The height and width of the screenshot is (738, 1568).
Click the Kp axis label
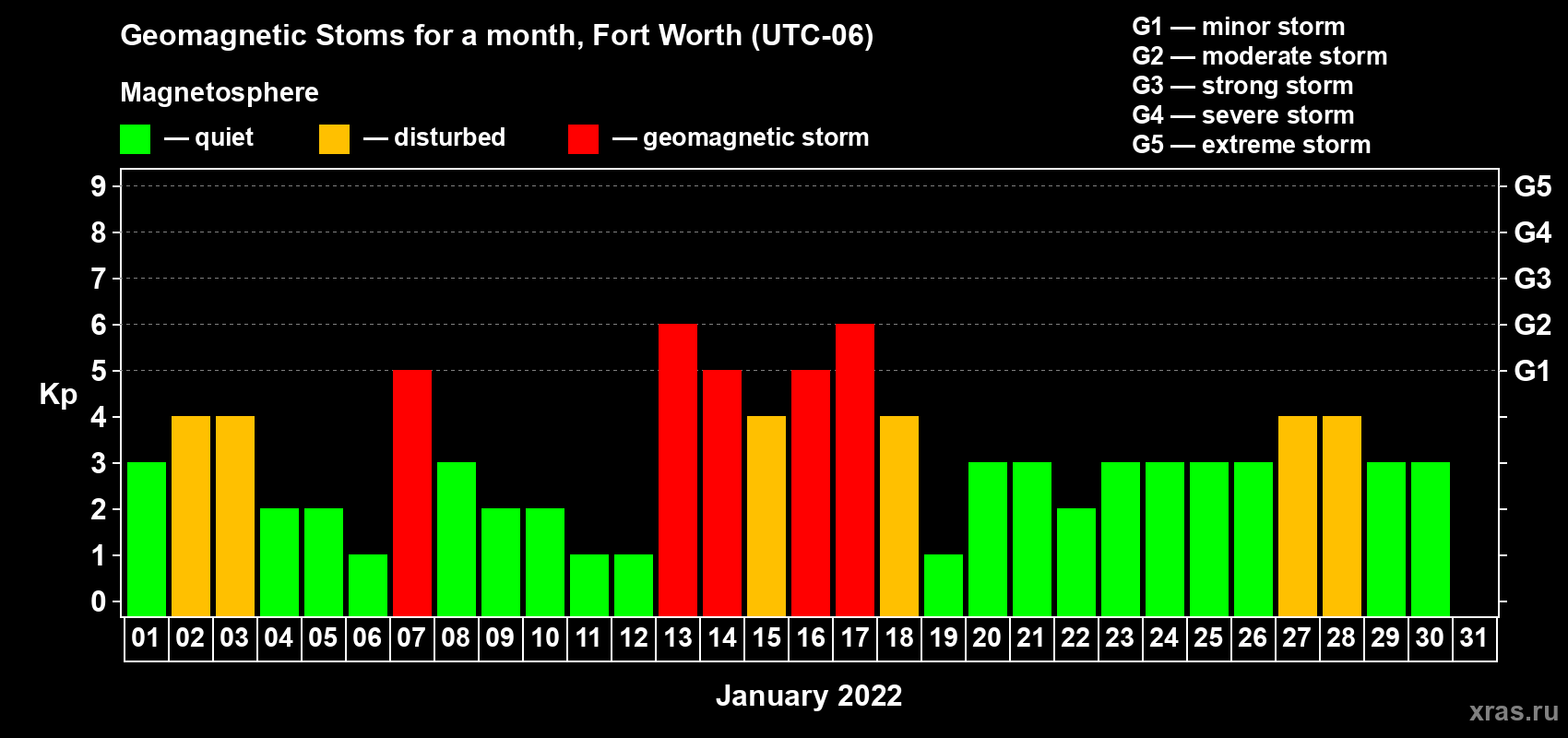(x=58, y=395)
